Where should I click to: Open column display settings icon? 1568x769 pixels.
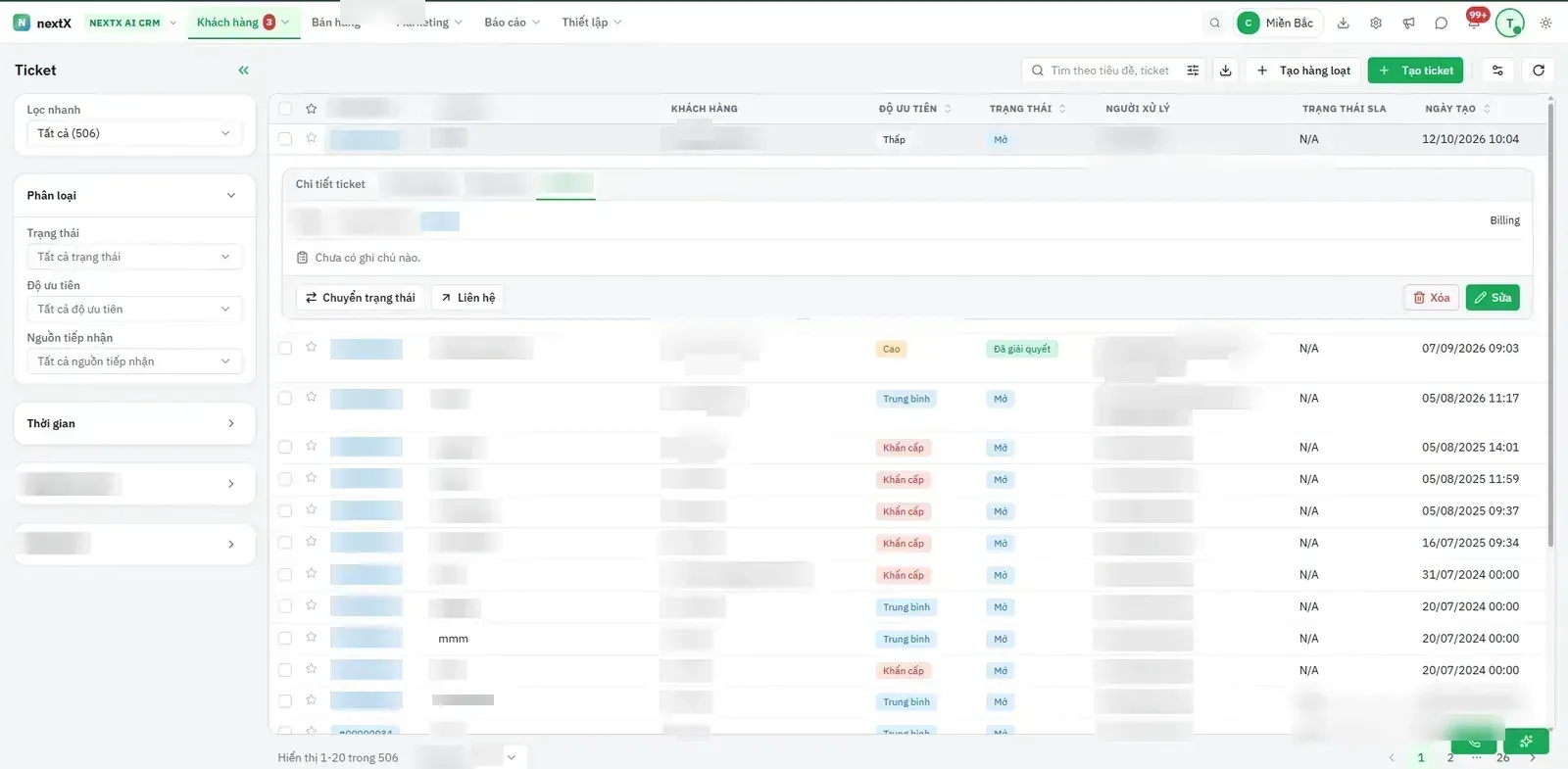coord(1497,71)
